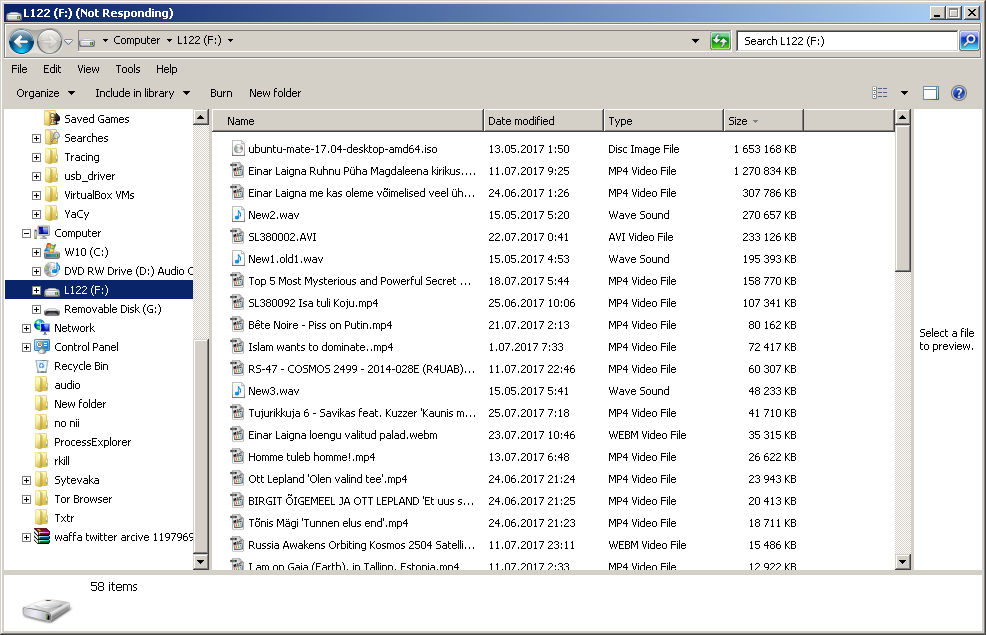
Task: Click the Back navigation arrow button
Action: (x=21, y=41)
